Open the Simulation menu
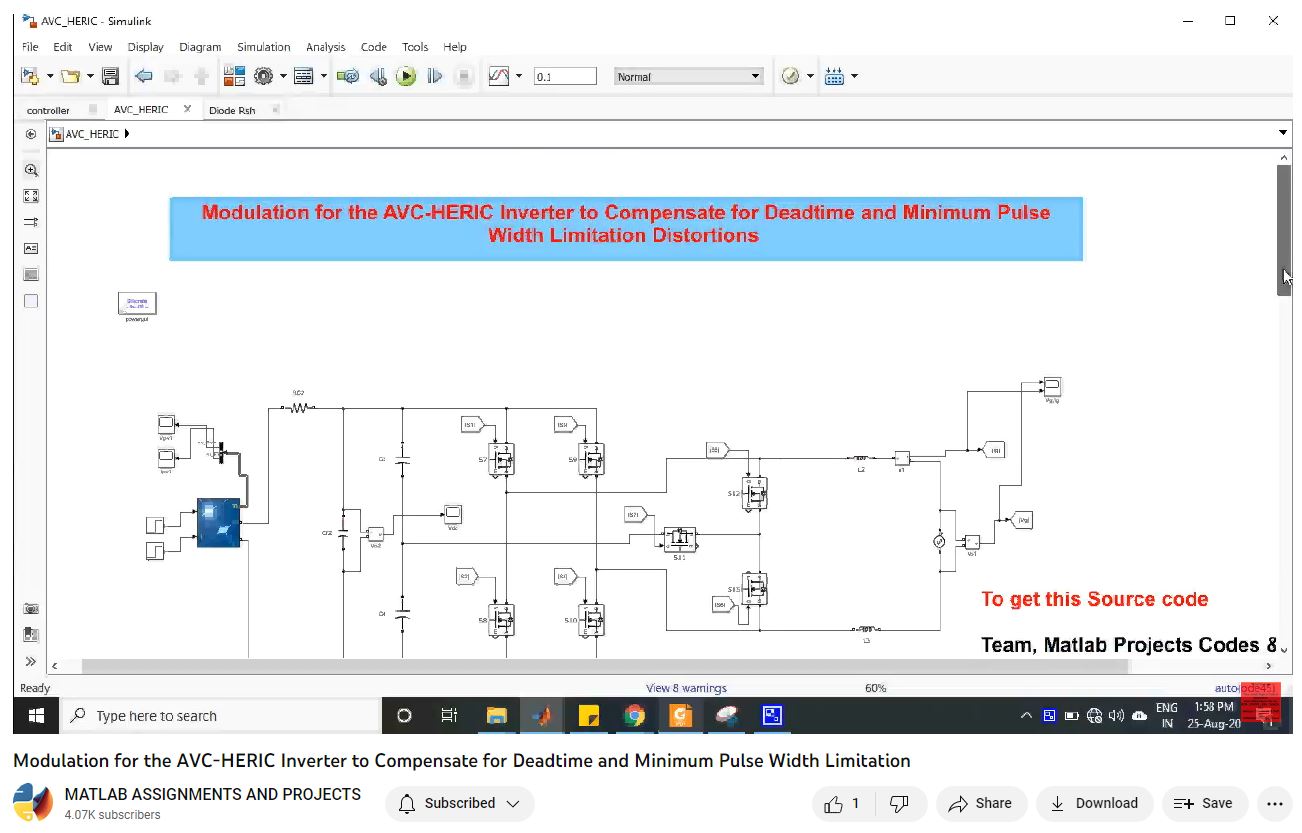Image resolution: width=1302 pixels, height=833 pixels. pyautogui.click(x=263, y=47)
